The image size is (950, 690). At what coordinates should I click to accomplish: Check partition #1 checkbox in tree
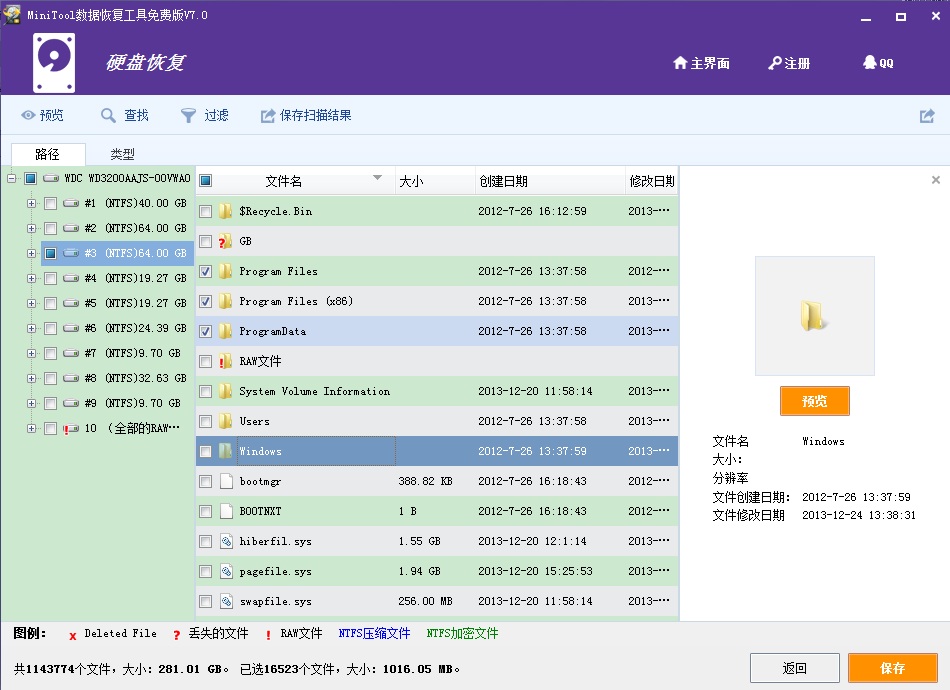[x=51, y=204]
